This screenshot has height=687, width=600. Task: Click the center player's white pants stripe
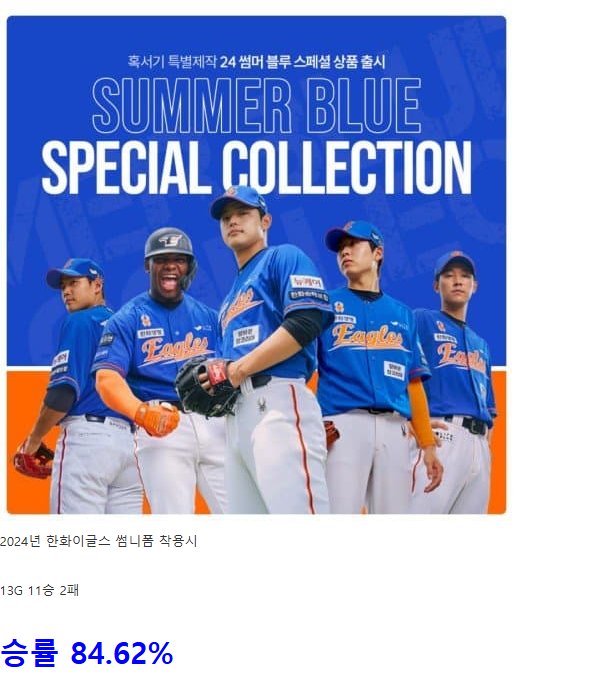click(x=303, y=447)
